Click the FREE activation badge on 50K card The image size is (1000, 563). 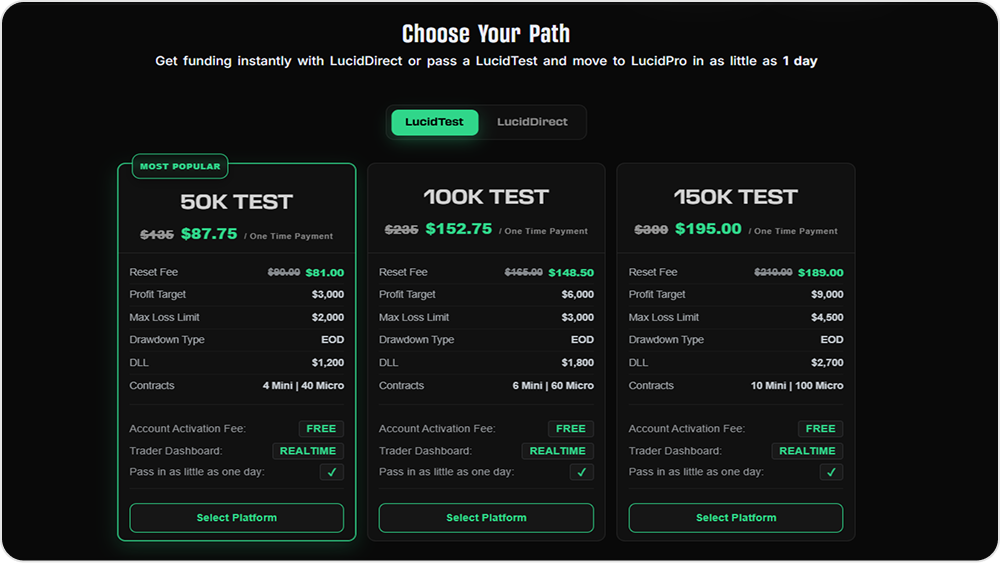click(321, 428)
